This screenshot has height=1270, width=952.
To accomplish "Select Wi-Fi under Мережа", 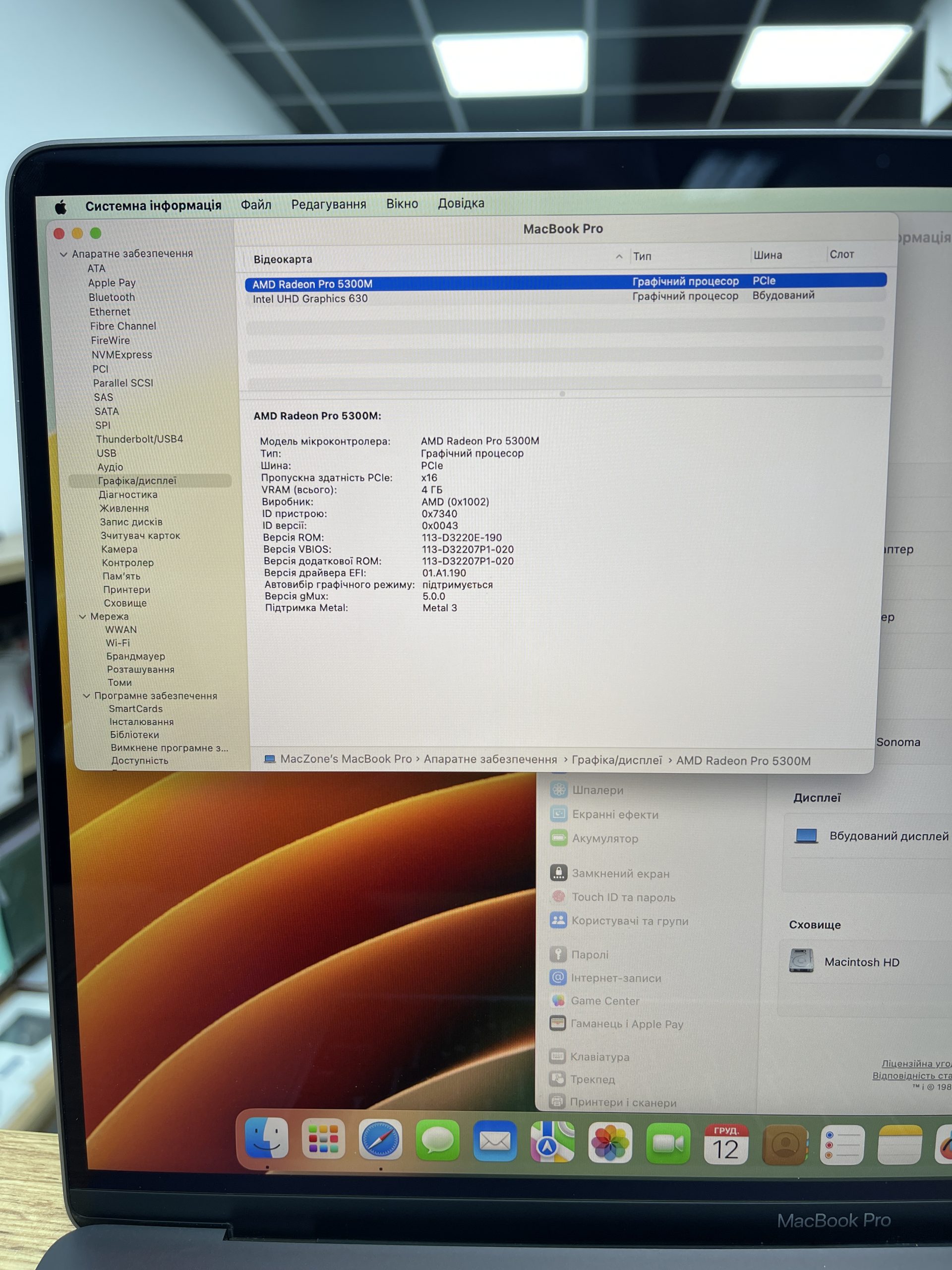I will click(118, 643).
